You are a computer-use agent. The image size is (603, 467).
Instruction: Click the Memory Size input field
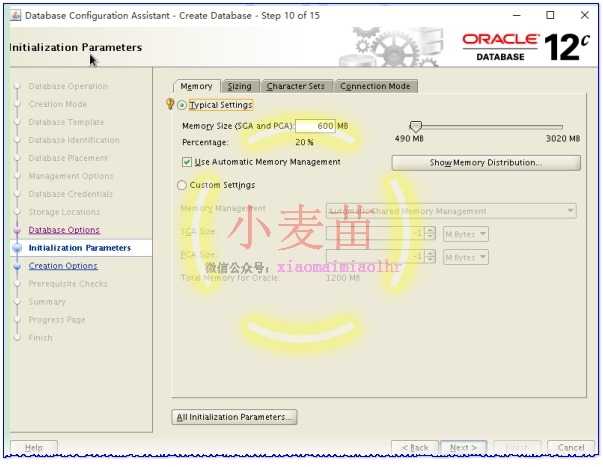click(x=315, y=126)
